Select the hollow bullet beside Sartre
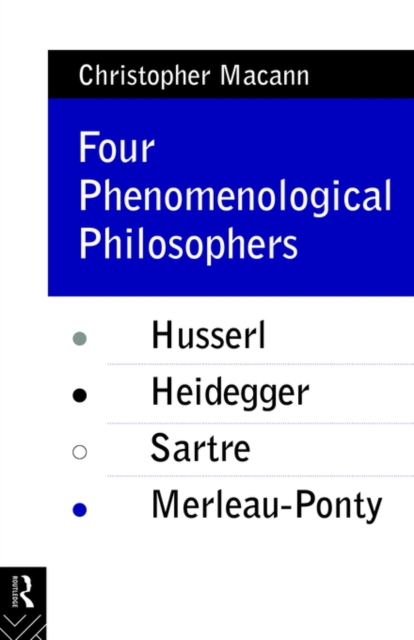 [80, 452]
